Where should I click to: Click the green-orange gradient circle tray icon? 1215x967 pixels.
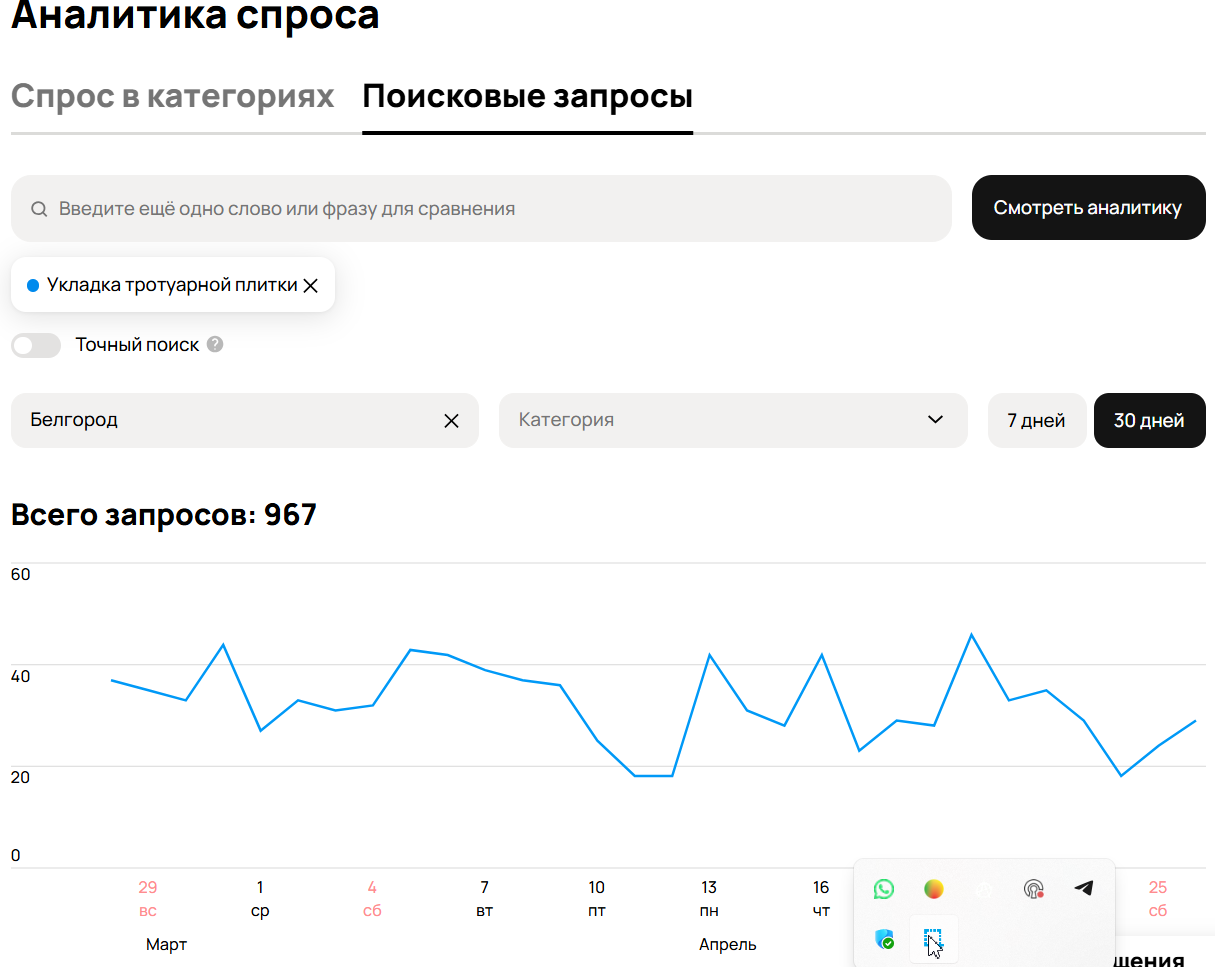933,889
